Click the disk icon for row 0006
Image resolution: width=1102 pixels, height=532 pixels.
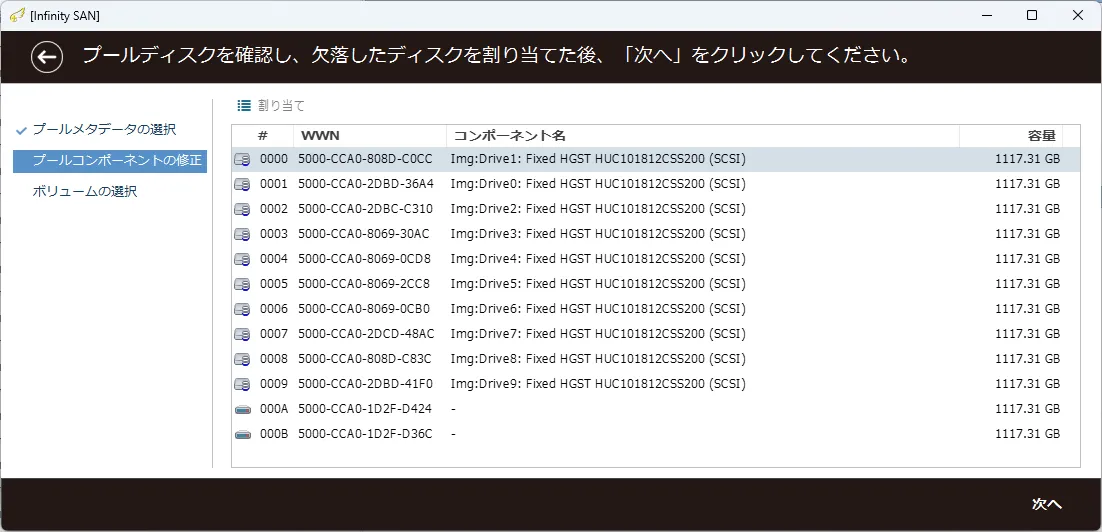point(242,309)
